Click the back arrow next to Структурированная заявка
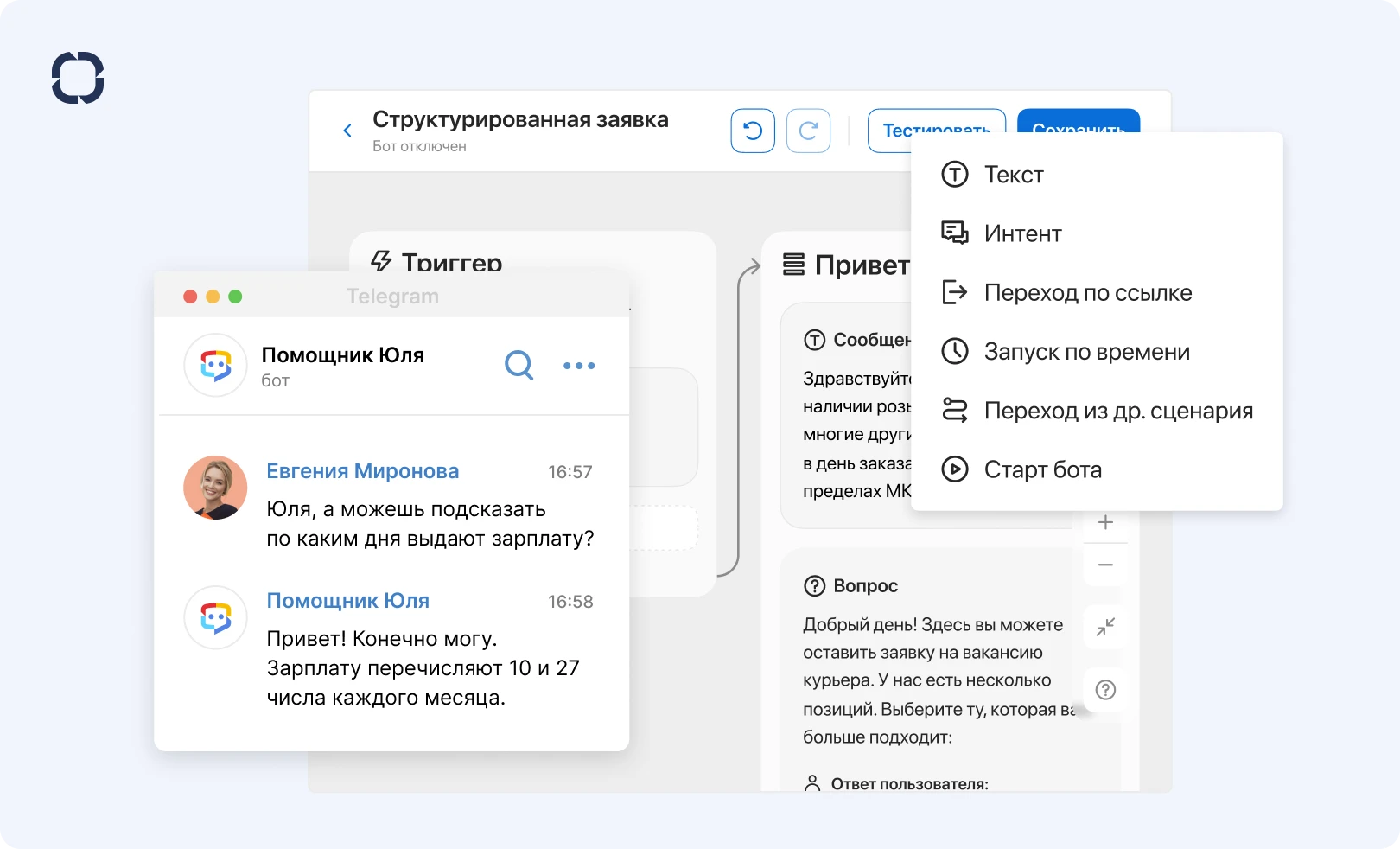Viewport: 1400px width, 849px height. pyautogui.click(x=347, y=130)
